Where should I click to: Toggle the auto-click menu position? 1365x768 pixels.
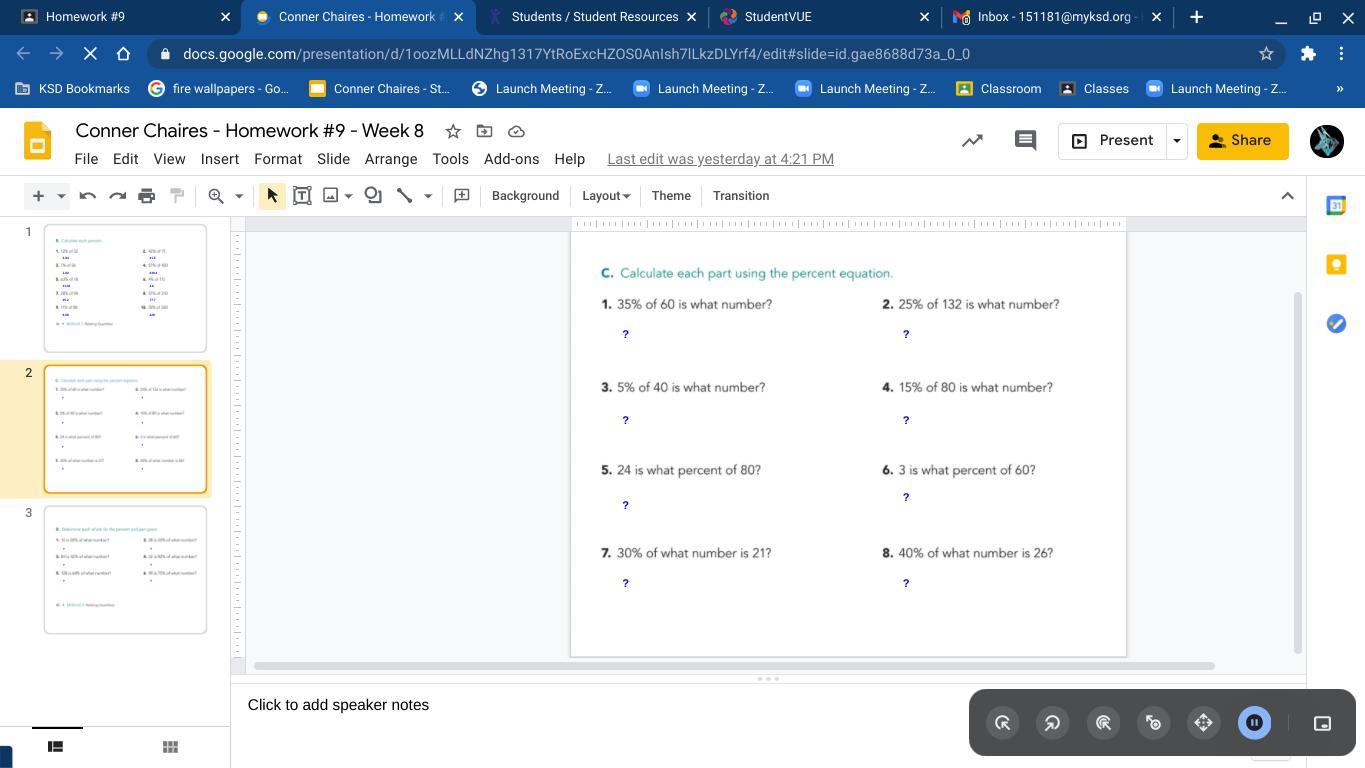[x=1322, y=723]
